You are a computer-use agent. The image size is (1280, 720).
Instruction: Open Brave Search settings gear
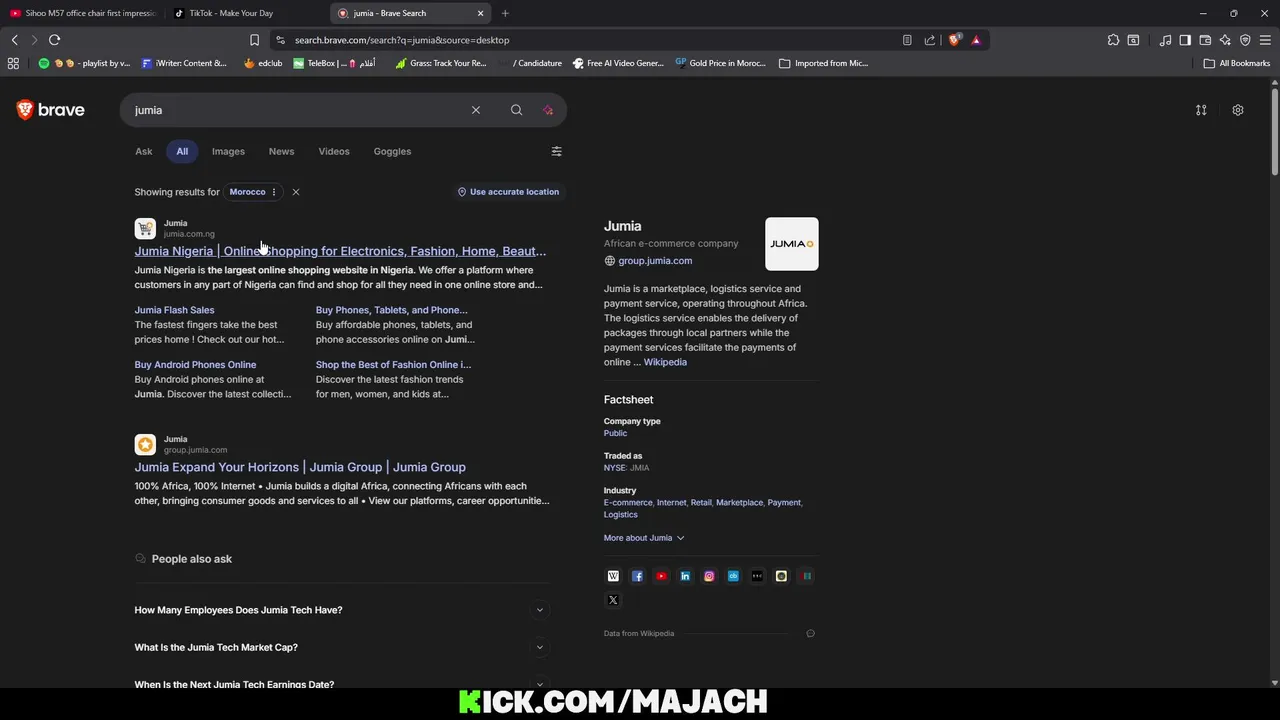pyautogui.click(x=1238, y=110)
